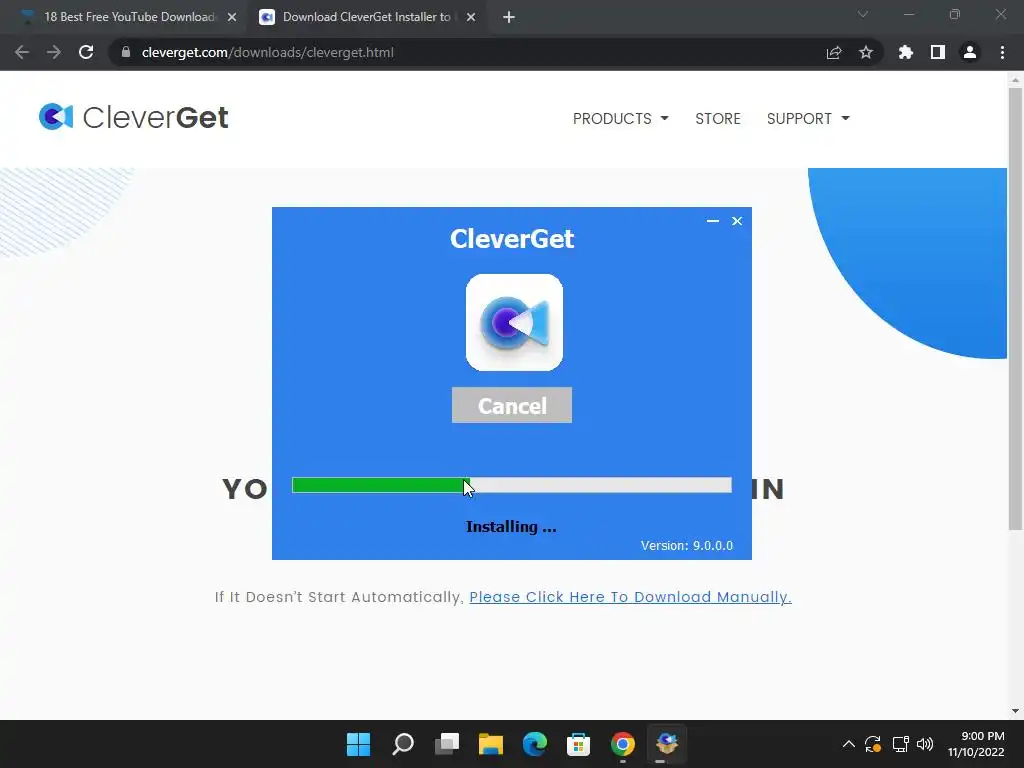Click the CleverGet app icon in installer
The width and height of the screenshot is (1024, 768).
514,323
